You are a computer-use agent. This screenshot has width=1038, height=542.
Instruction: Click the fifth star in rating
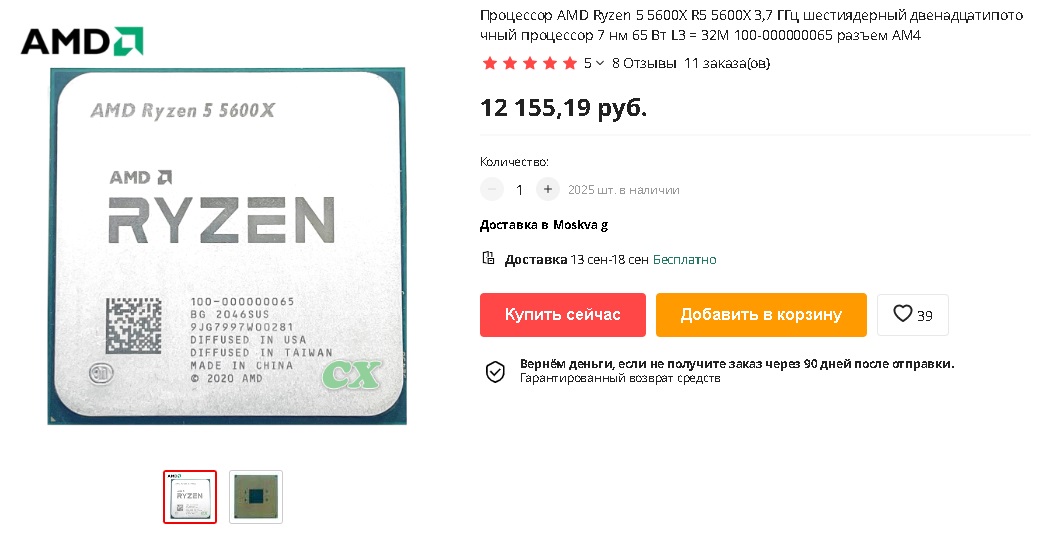pyautogui.click(x=570, y=64)
